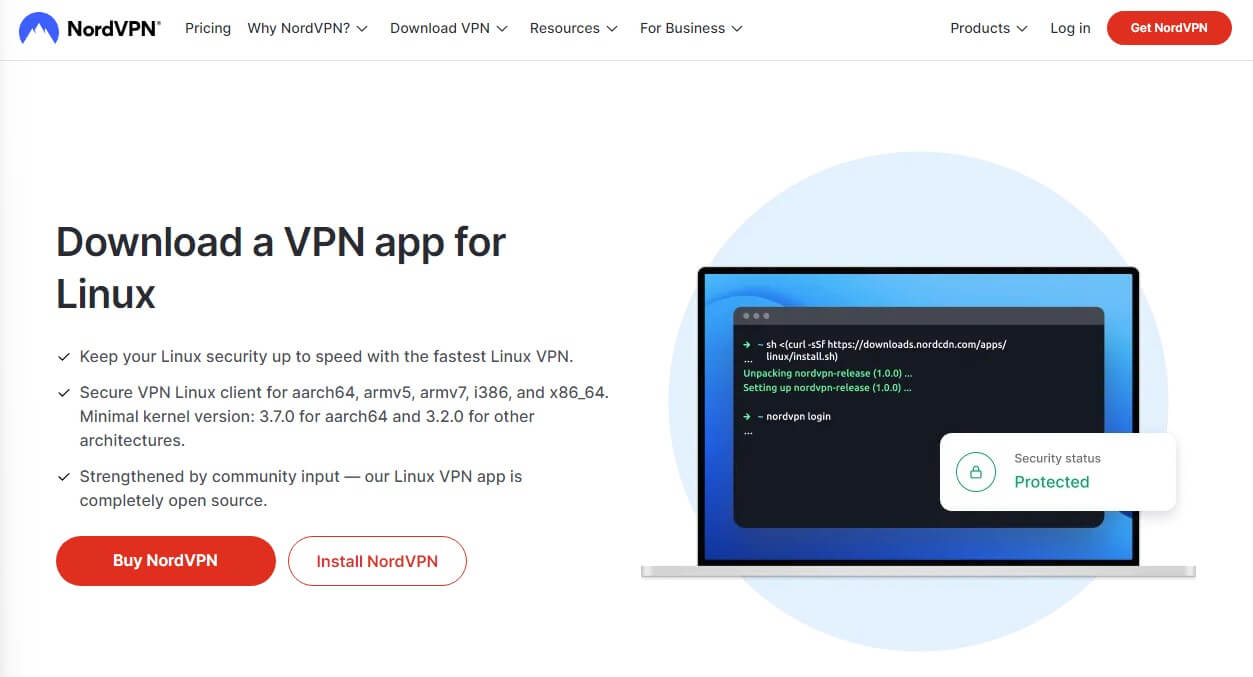
Task: Click the 'Download a VPN app for Linux' heading
Action: [x=281, y=268]
